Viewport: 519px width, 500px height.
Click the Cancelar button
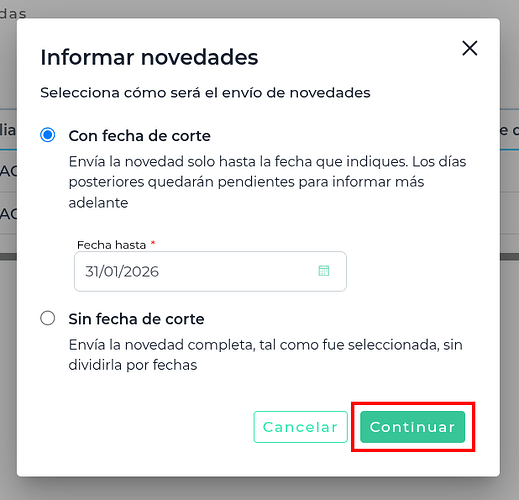coord(300,427)
